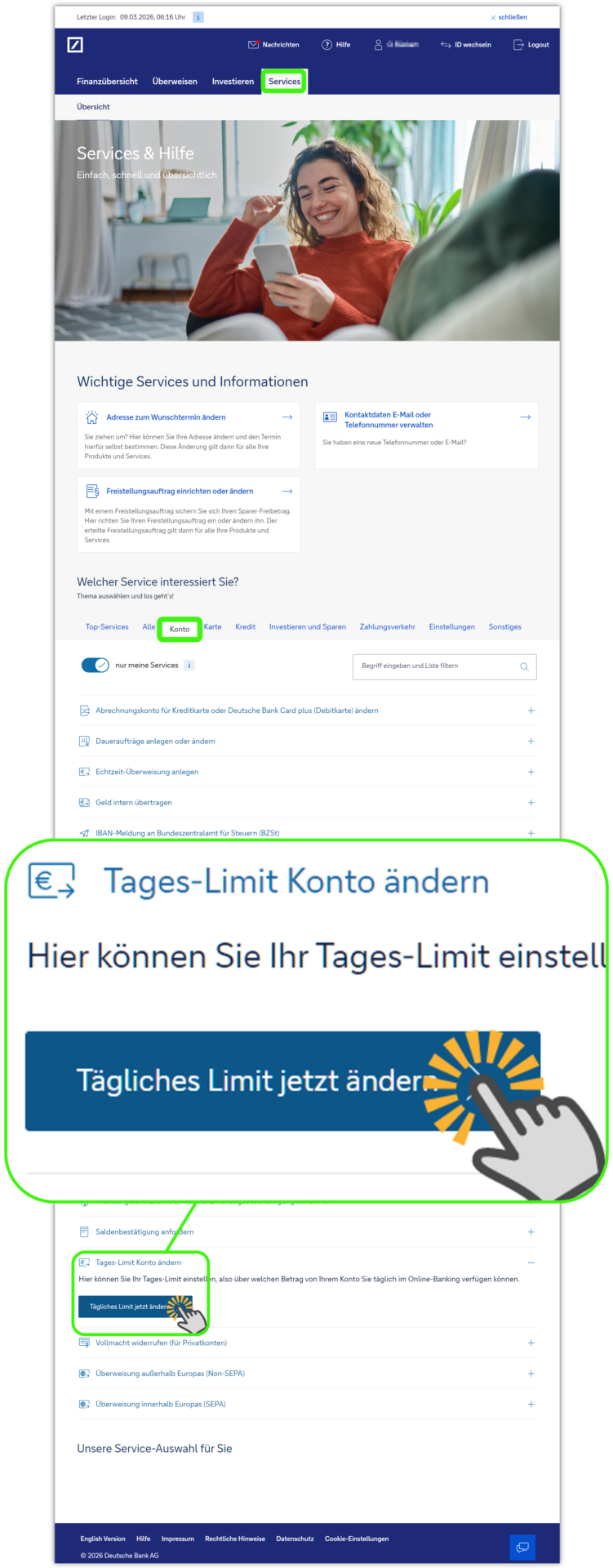613x1568 pixels.
Task: Select the Zahlungsverkehr category tab
Action: (387, 627)
